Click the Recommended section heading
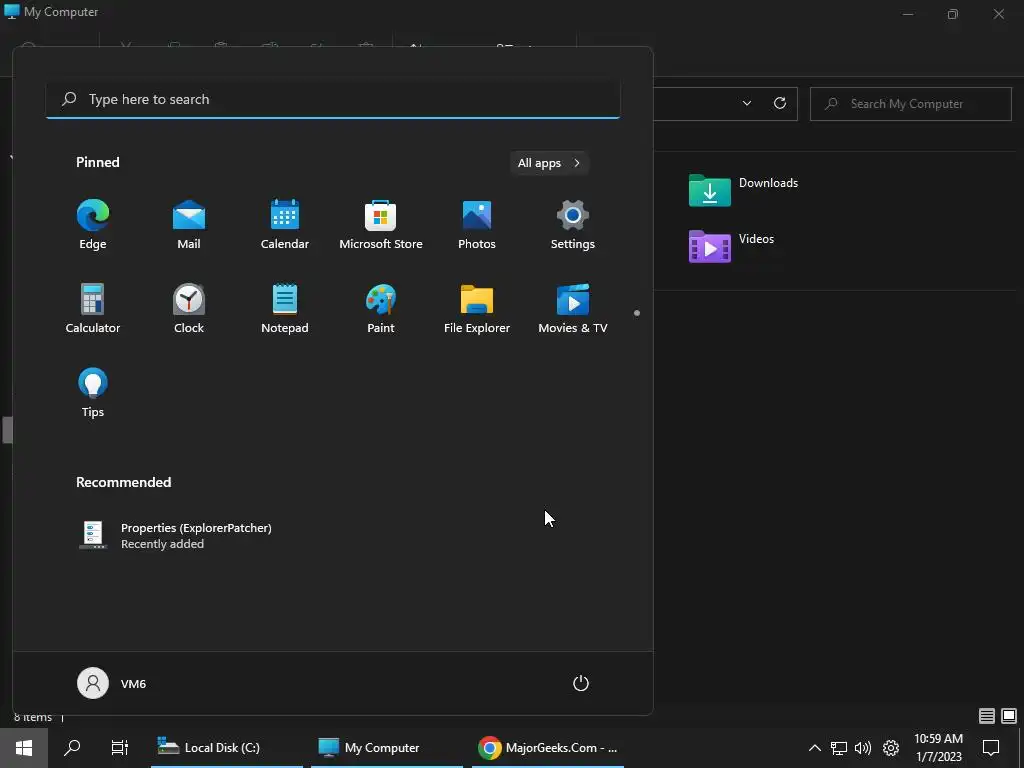 point(123,482)
